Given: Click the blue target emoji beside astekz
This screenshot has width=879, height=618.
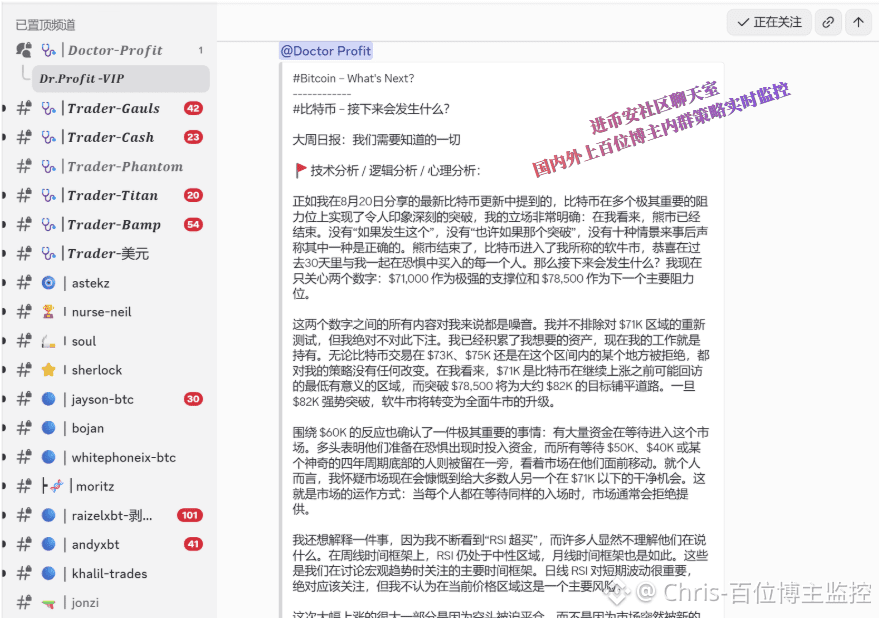Looking at the screenshot, I should (x=49, y=283).
